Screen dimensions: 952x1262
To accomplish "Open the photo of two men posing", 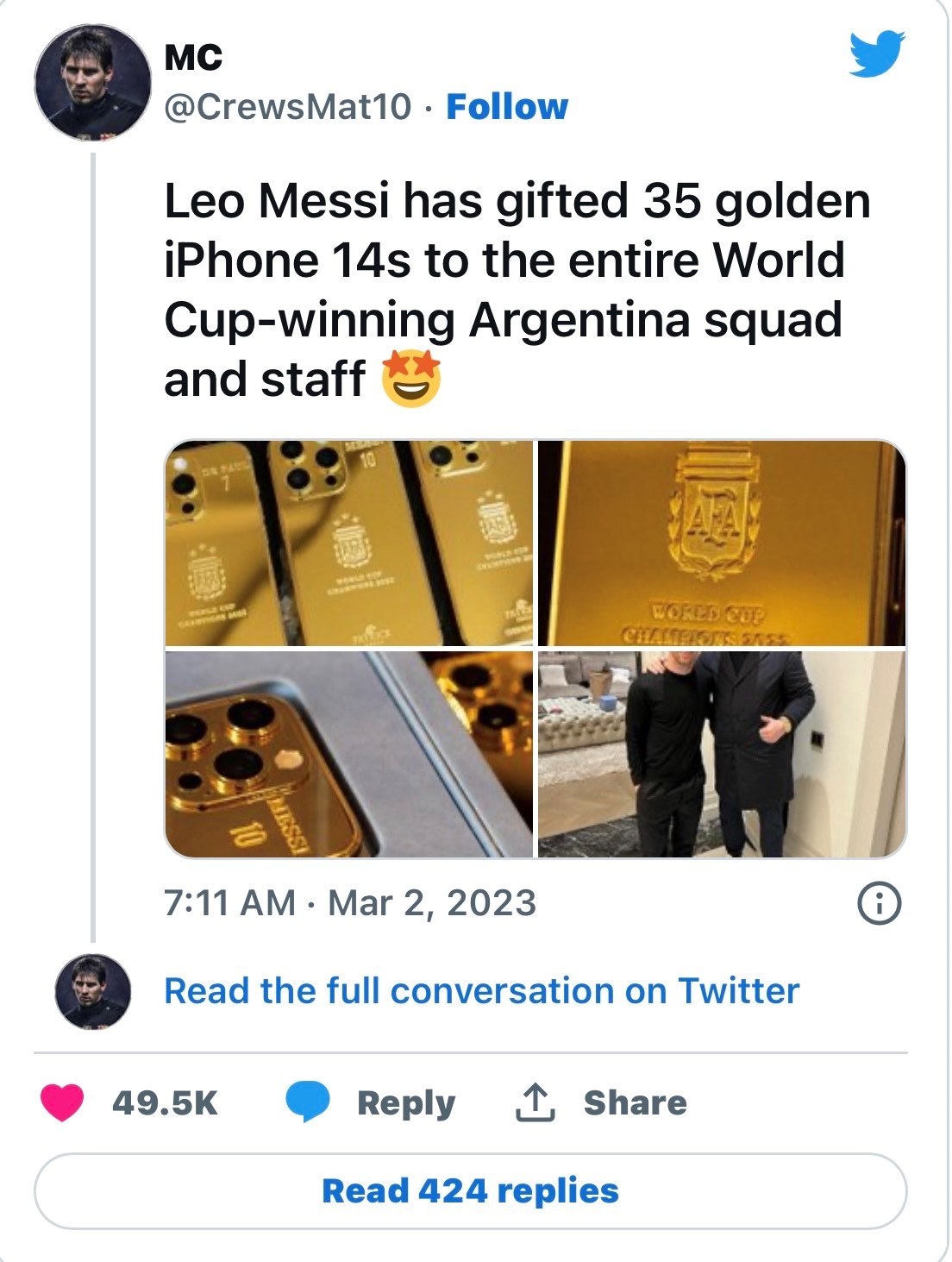I will coord(722,755).
